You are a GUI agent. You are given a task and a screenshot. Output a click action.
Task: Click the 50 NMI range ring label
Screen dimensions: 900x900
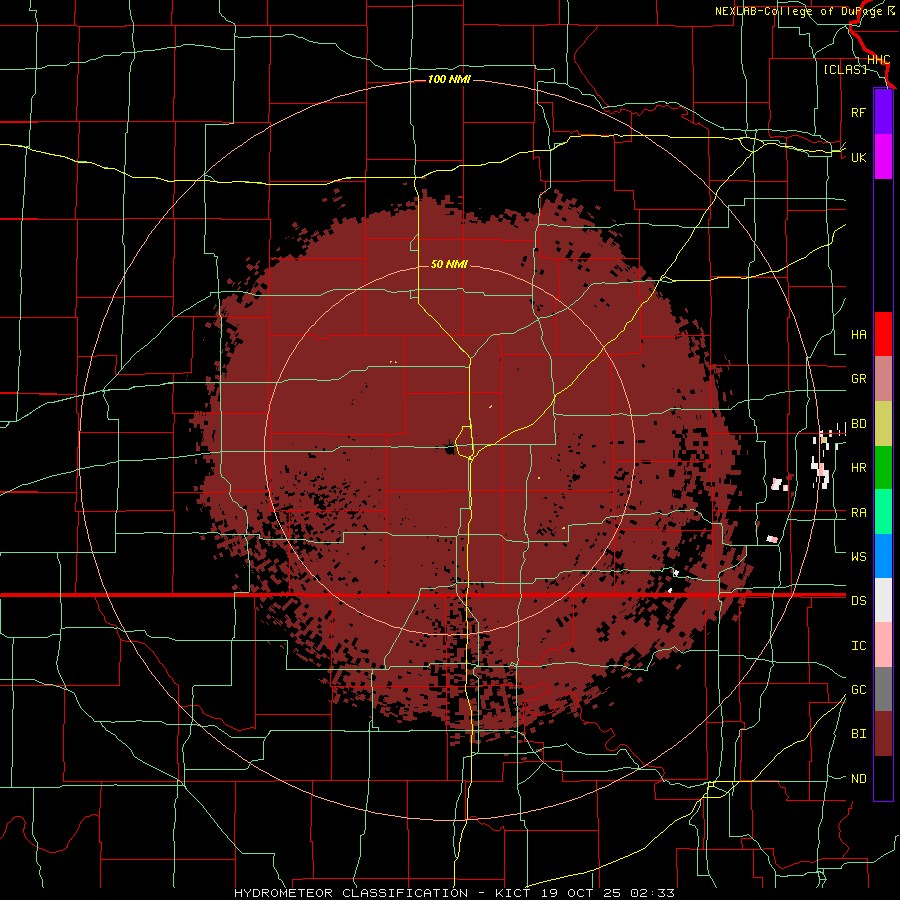449,264
